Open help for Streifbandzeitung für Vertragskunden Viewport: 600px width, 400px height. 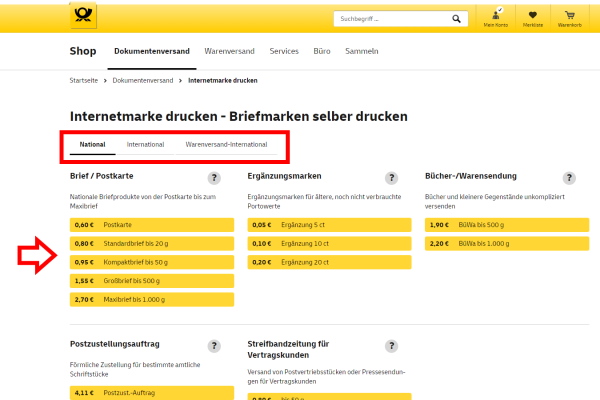click(391, 346)
